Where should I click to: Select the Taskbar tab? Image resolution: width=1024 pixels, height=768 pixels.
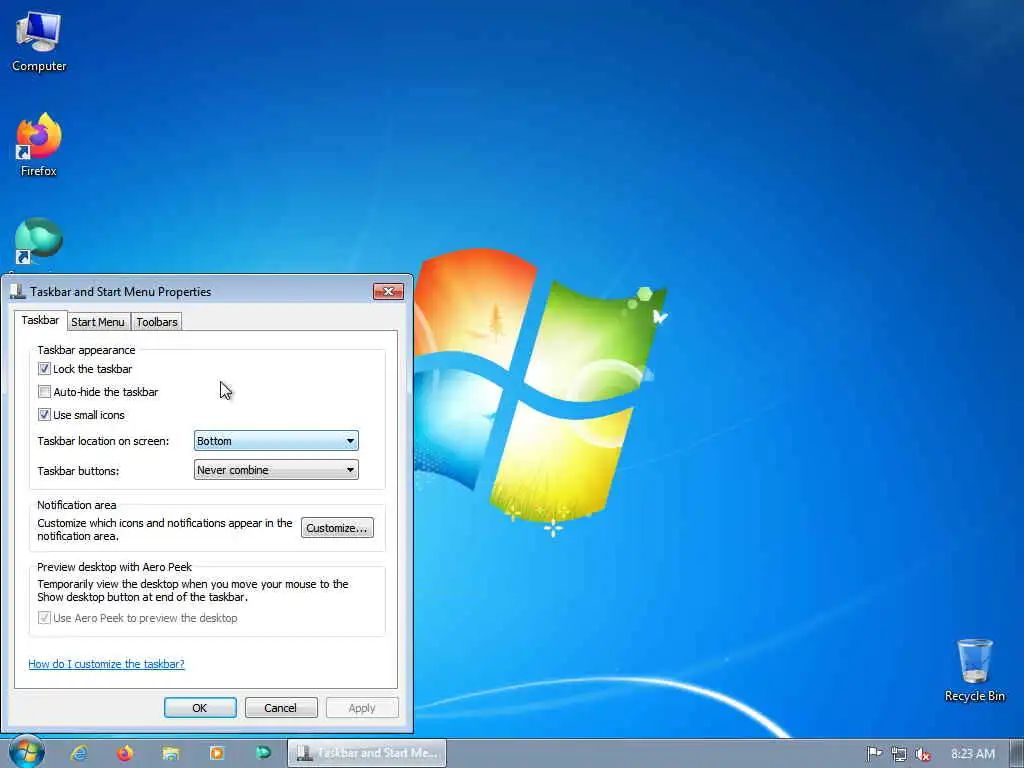(40, 320)
